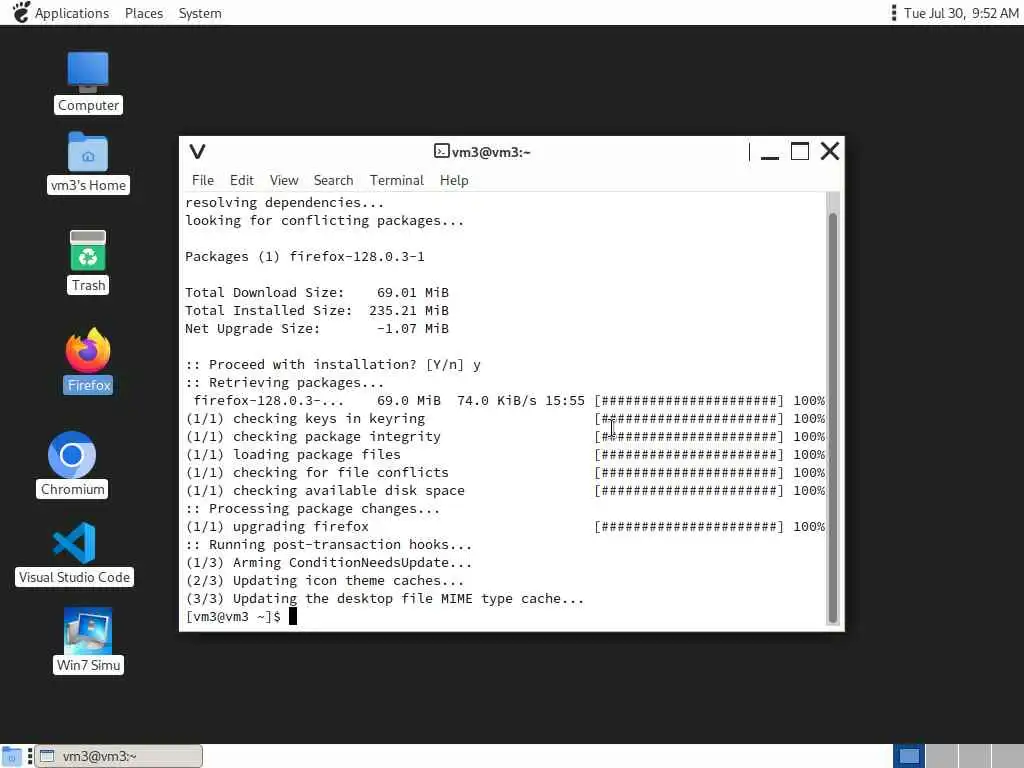This screenshot has height=768, width=1024.
Task: Open the terminal View menu
Action: pyautogui.click(x=283, y=180)
